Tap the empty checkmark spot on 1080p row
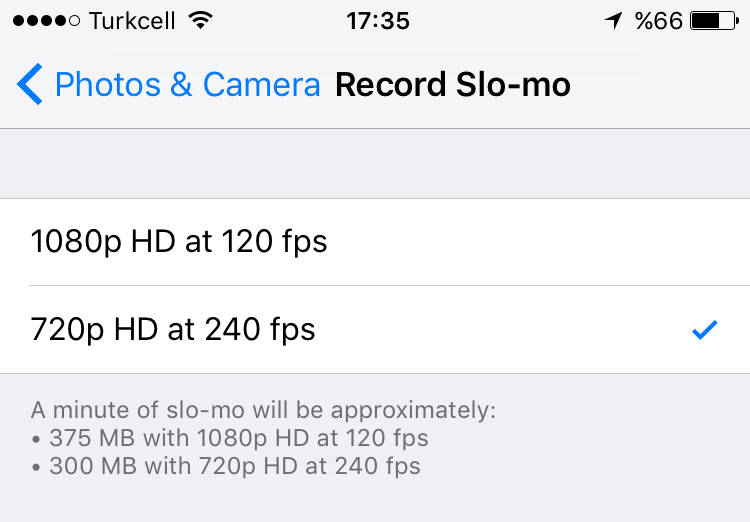The width and height of the screenshot is (750, 522). coord(705,242)
